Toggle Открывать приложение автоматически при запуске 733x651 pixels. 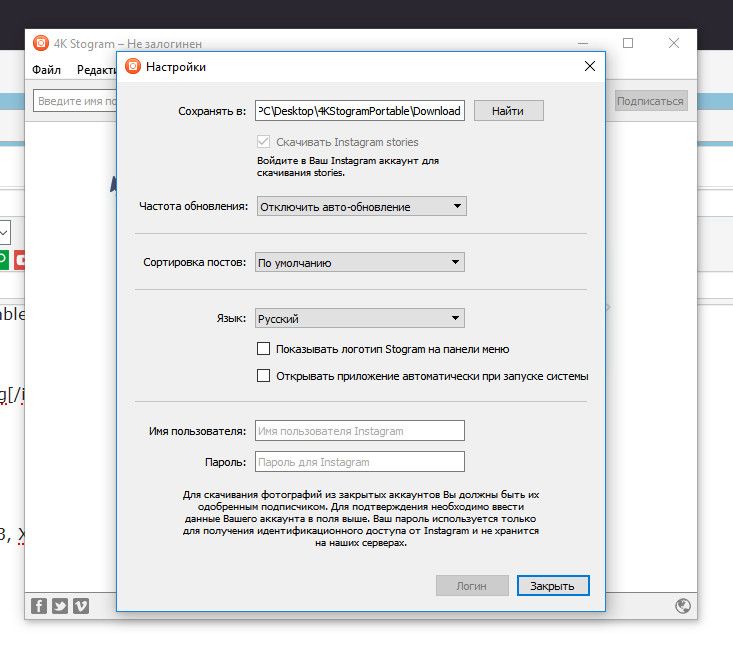pyautogui.click(x=264, y=376)
